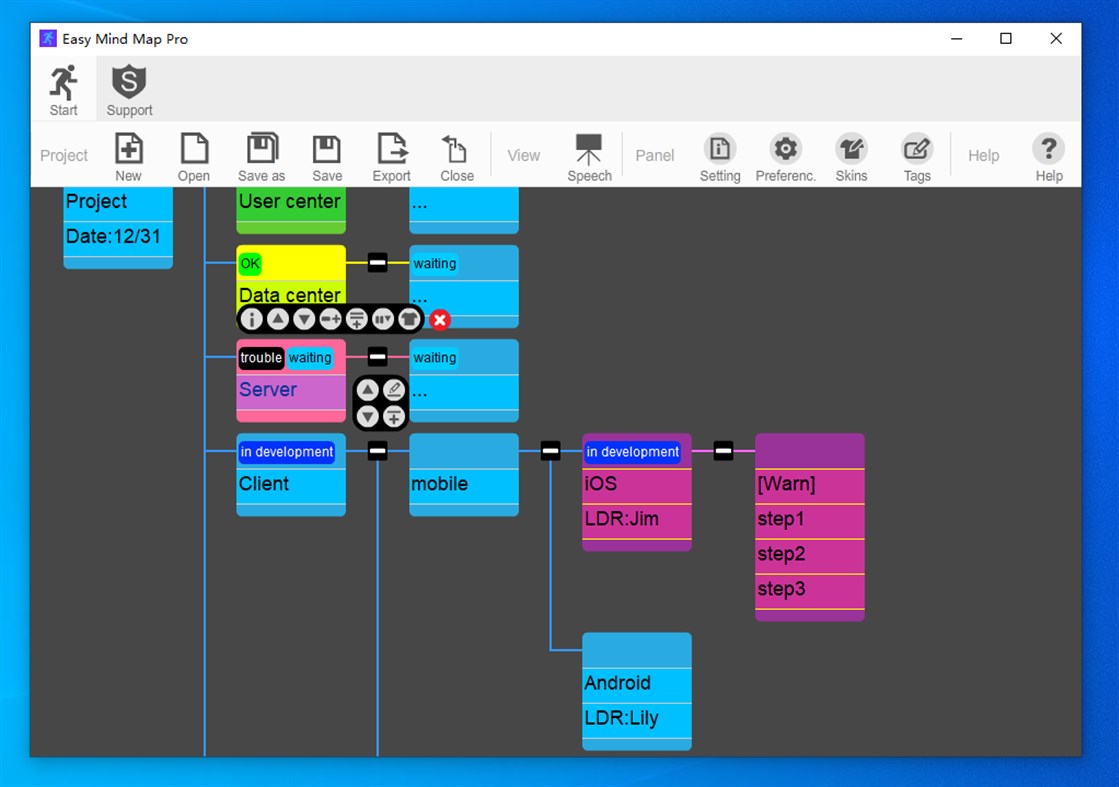
Task: Open Help with the question mark icon
Action: [x=1048, y=156]
